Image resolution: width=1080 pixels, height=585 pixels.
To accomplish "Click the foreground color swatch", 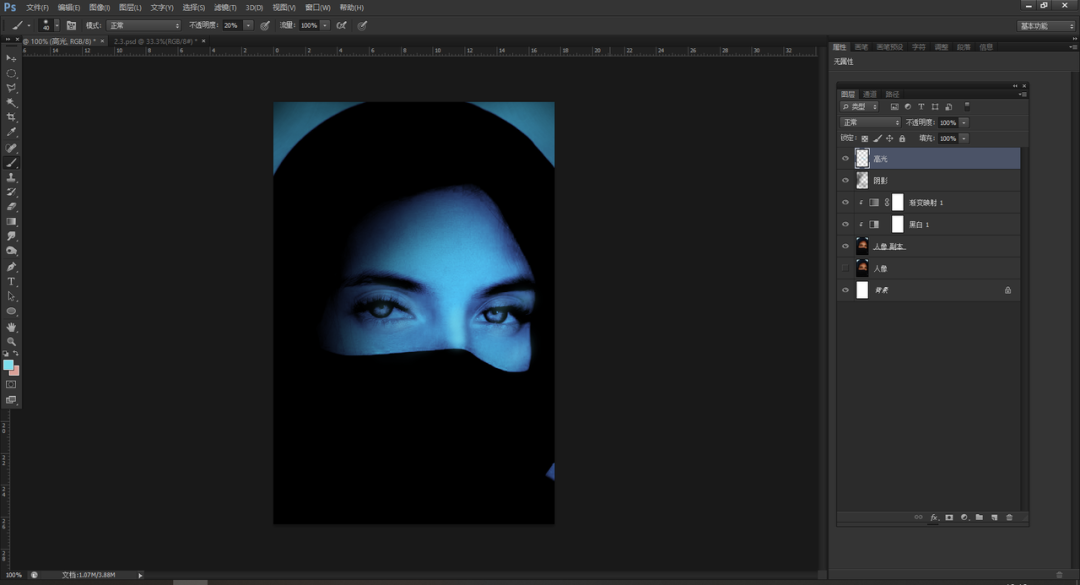I will pos(8,365).
